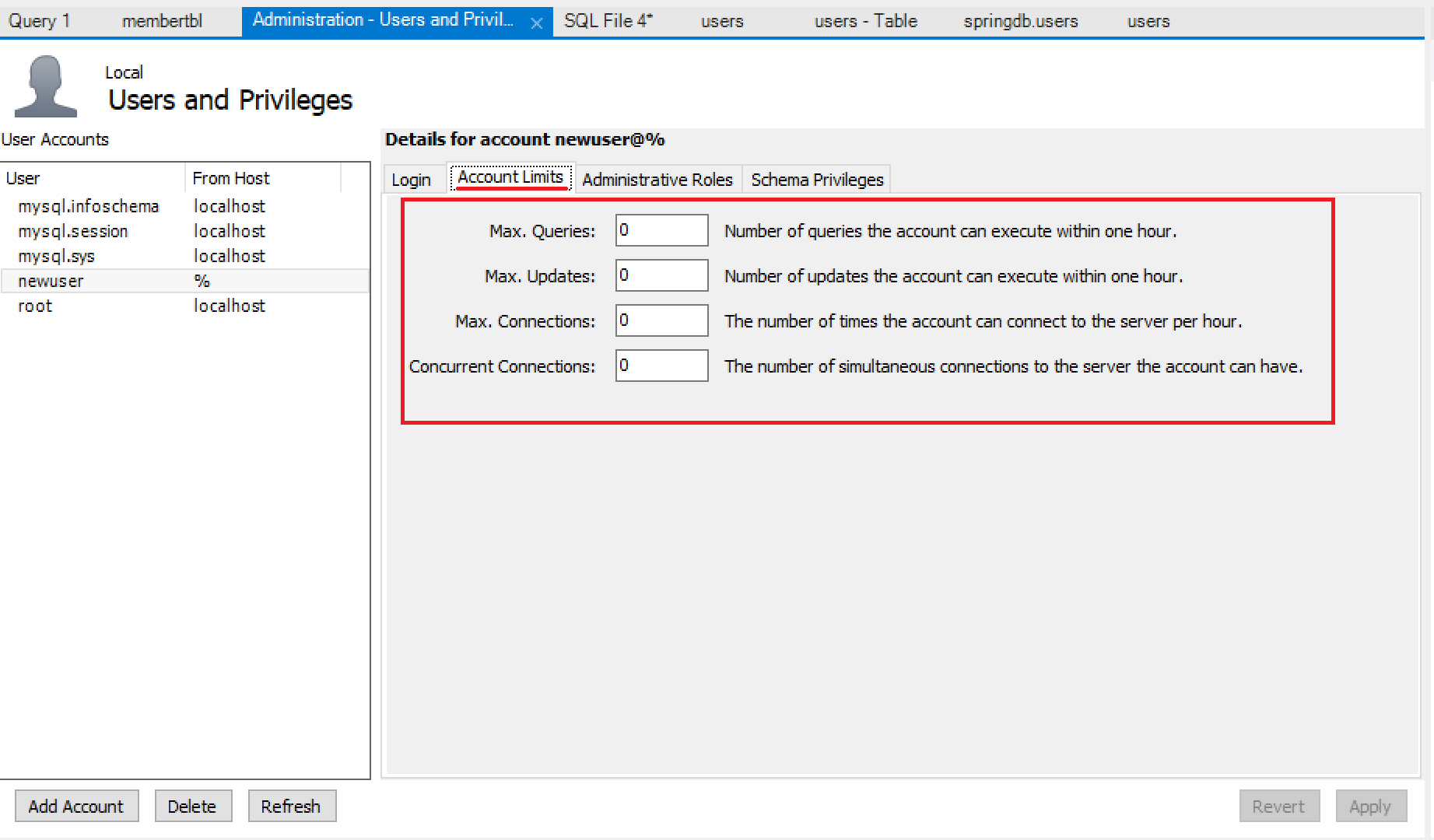Select the mysql.session user account
The height and width of the screenshot is (840, 1434).
click(x=184, y=231)
